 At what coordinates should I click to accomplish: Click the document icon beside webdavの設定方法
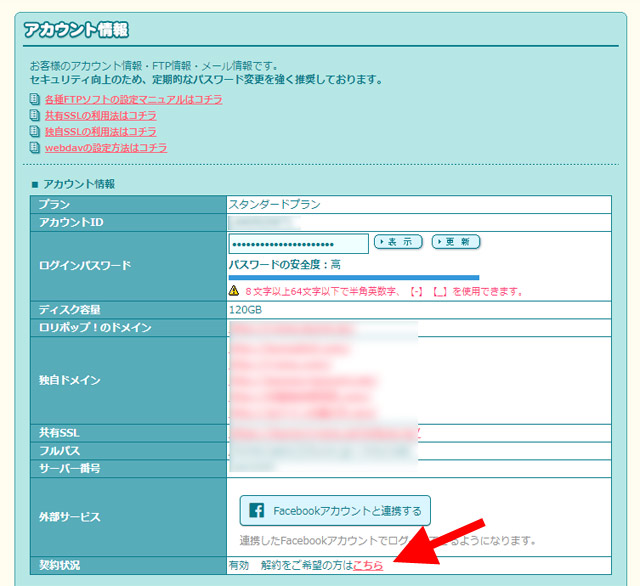pos(35,148)
